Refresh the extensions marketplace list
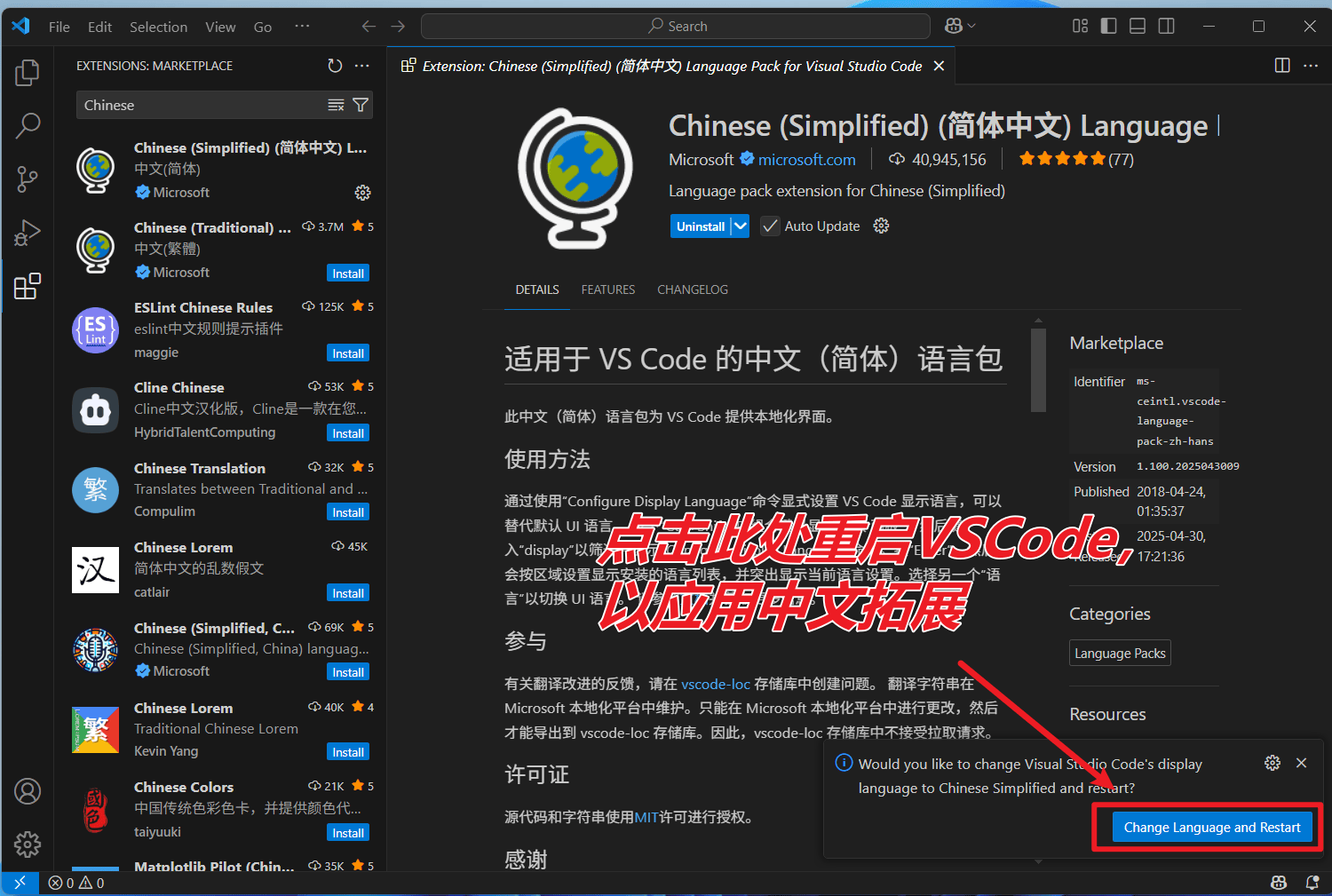The width and height of the screenshot is (1332, 896). 335,66
